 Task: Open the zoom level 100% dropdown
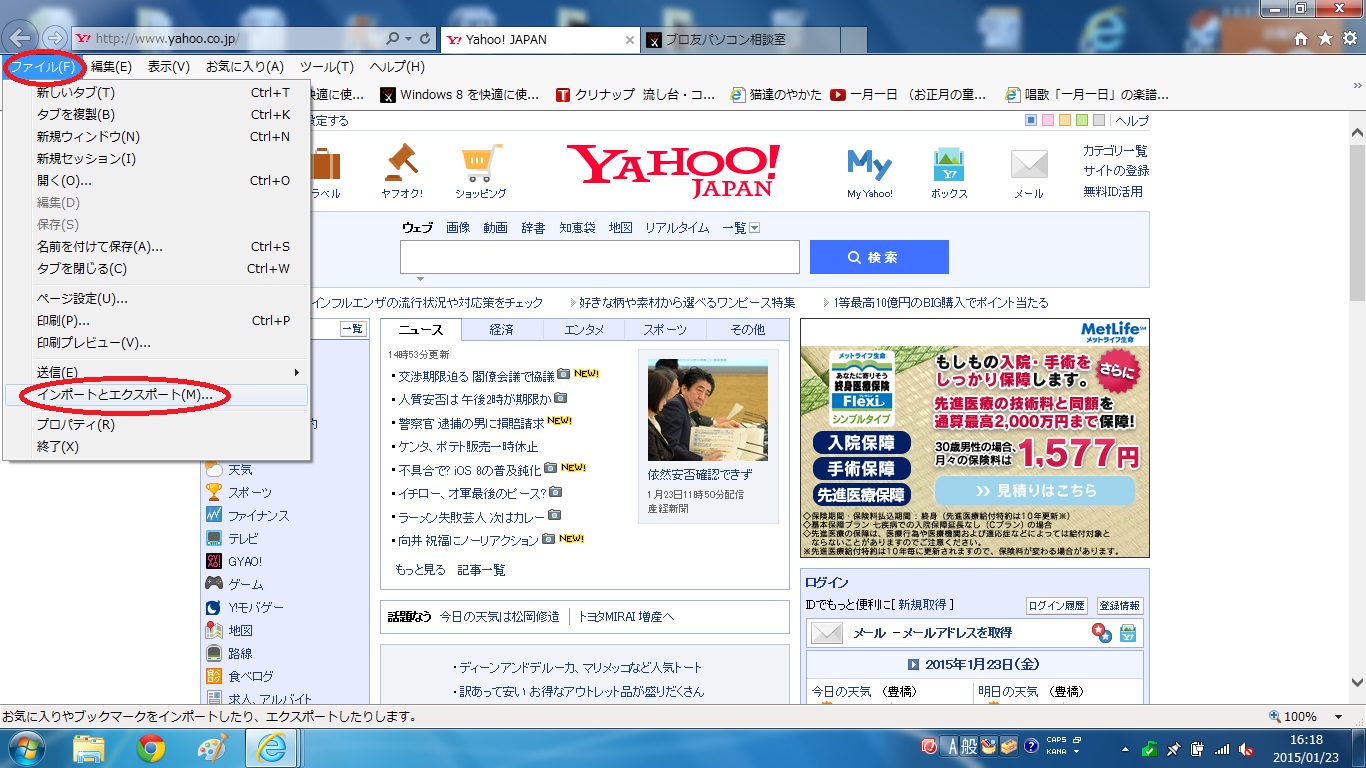tap(1338, 717)
